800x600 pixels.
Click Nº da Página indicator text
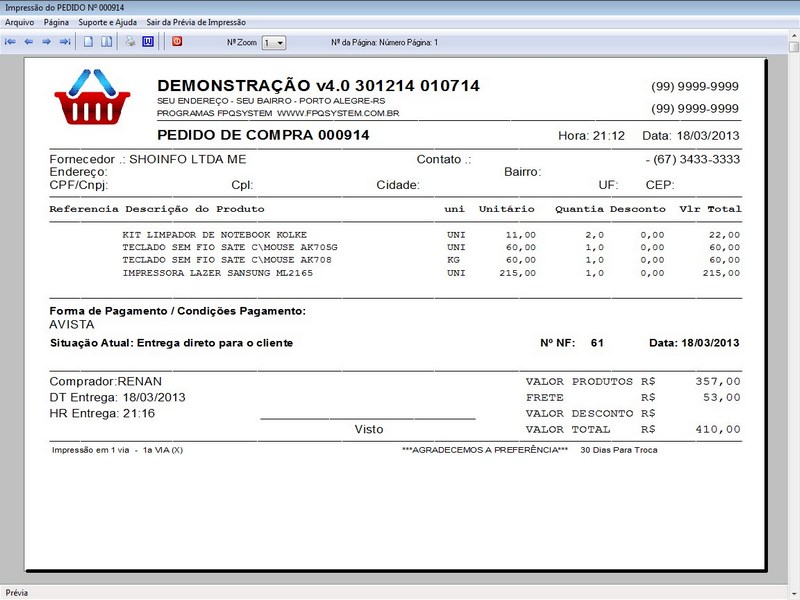[384, 42]
